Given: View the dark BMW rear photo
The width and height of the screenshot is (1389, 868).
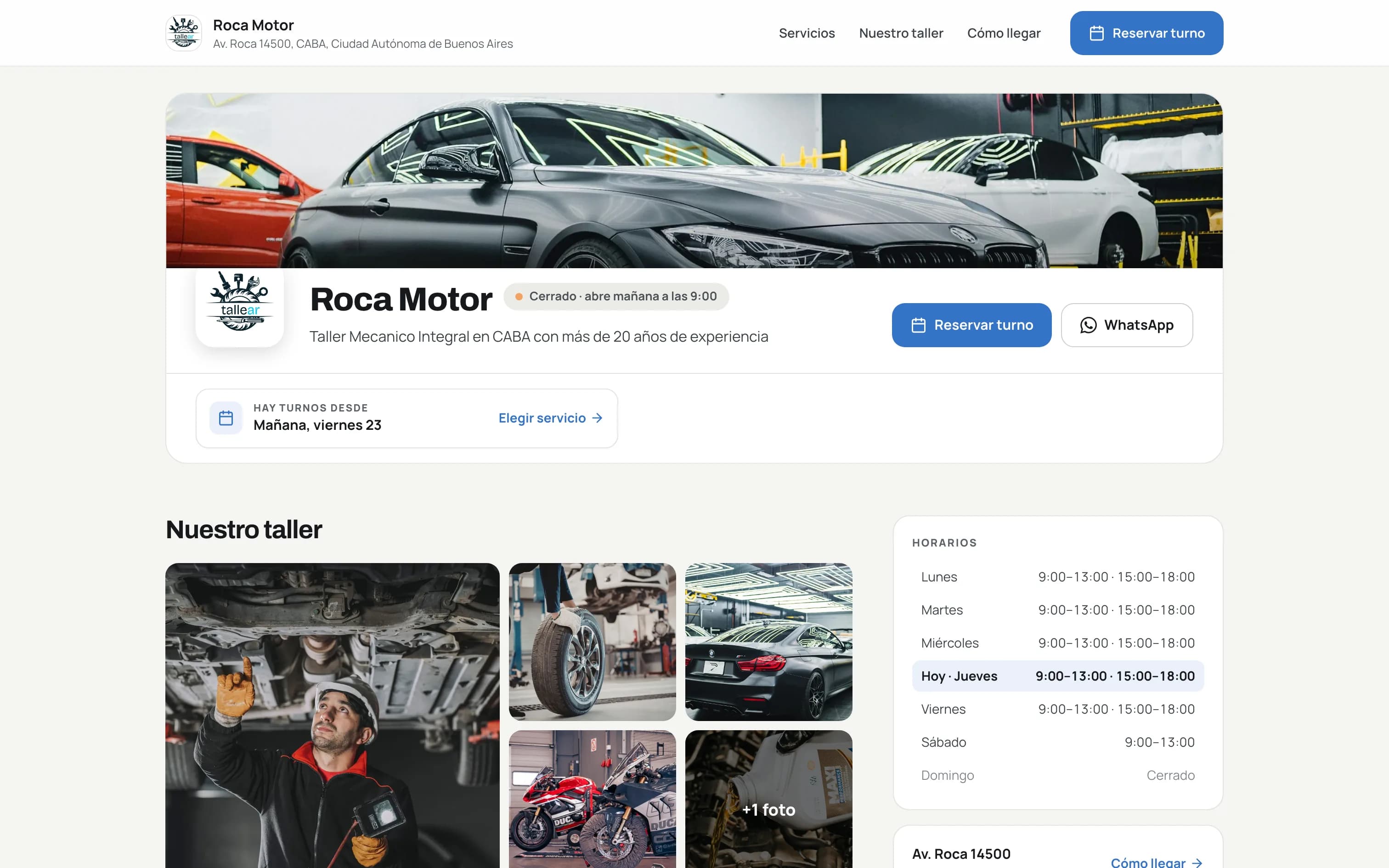Looking at the screenshot, I should coord(768,642).
